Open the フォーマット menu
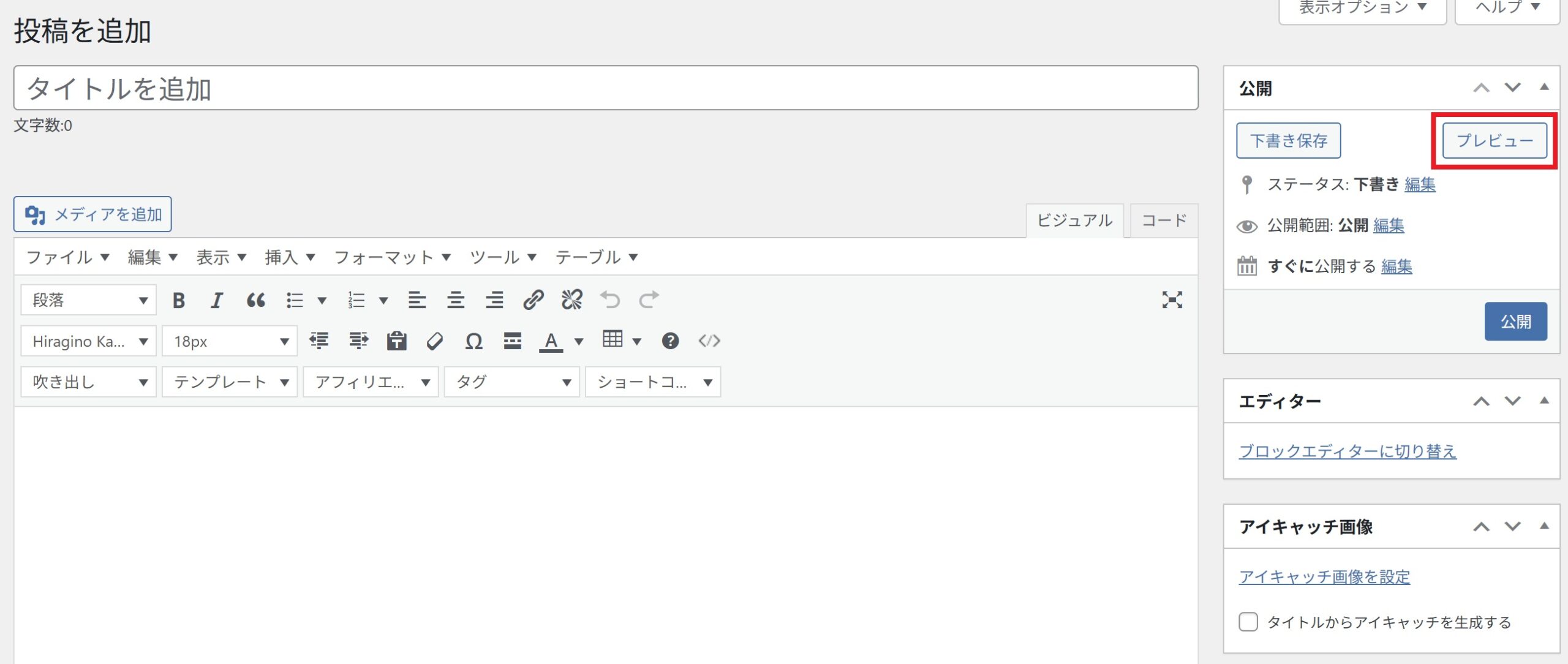1568x664 pixels. point(392,257)
